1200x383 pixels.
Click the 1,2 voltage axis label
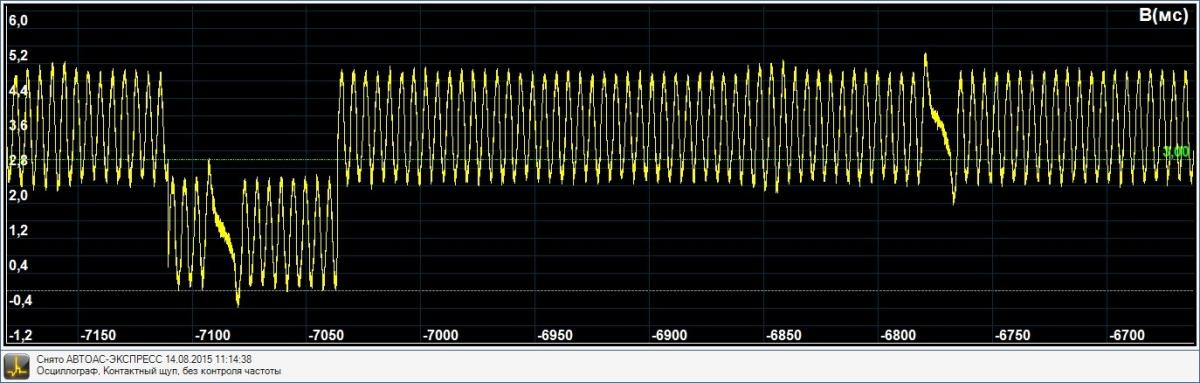(x=18, y=230)
